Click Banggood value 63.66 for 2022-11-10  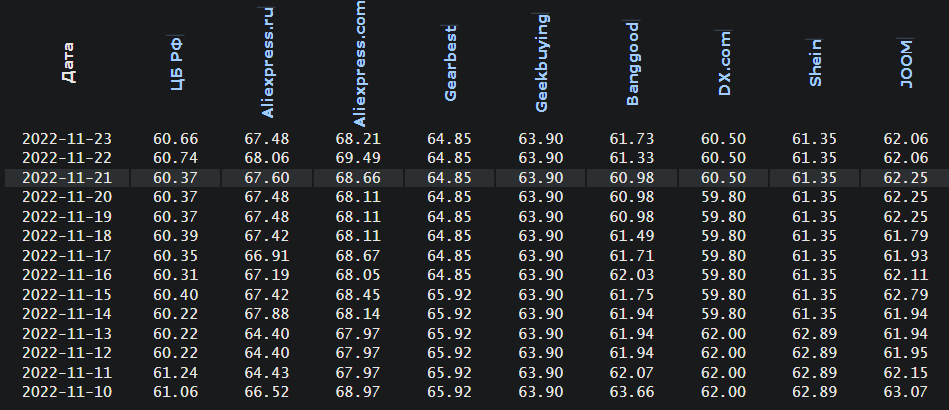[632, 392]
